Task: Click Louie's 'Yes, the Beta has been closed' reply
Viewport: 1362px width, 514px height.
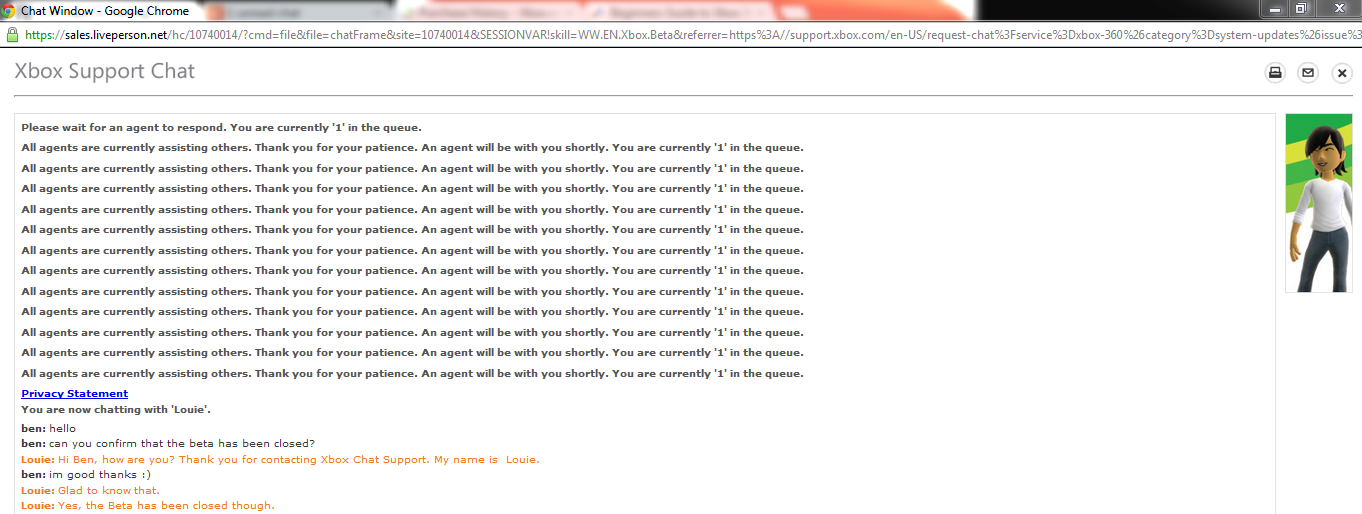Action: [147, 506]
